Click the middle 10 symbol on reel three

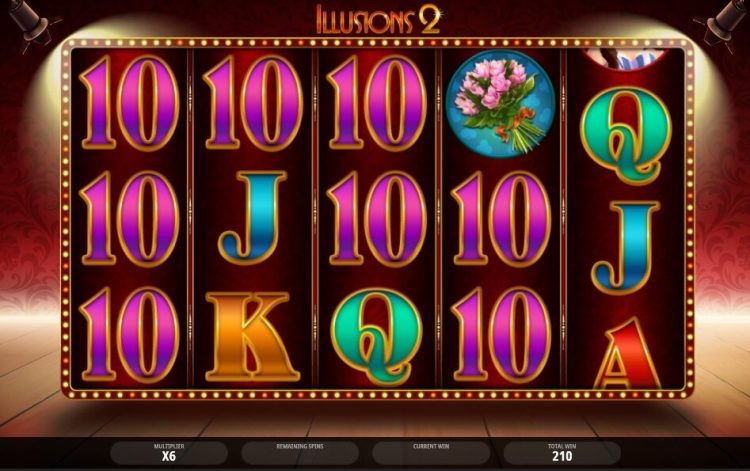376,219
